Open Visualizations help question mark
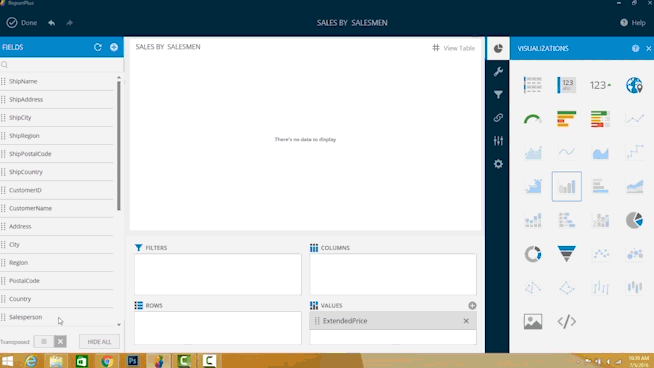This screenshot has height=368, width=654. click(635, 48)
